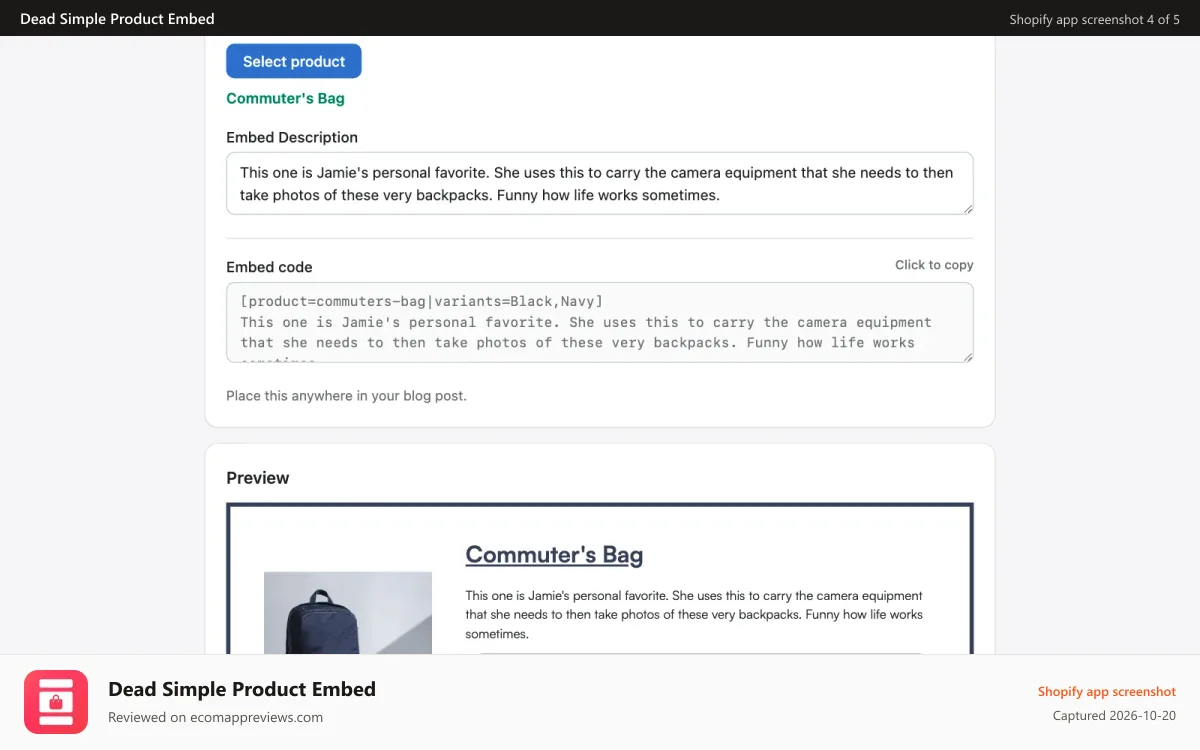The width and height of the screenshot is (1200, 750).
Task: Click the Select product button
Action: [x=294, y=61]
